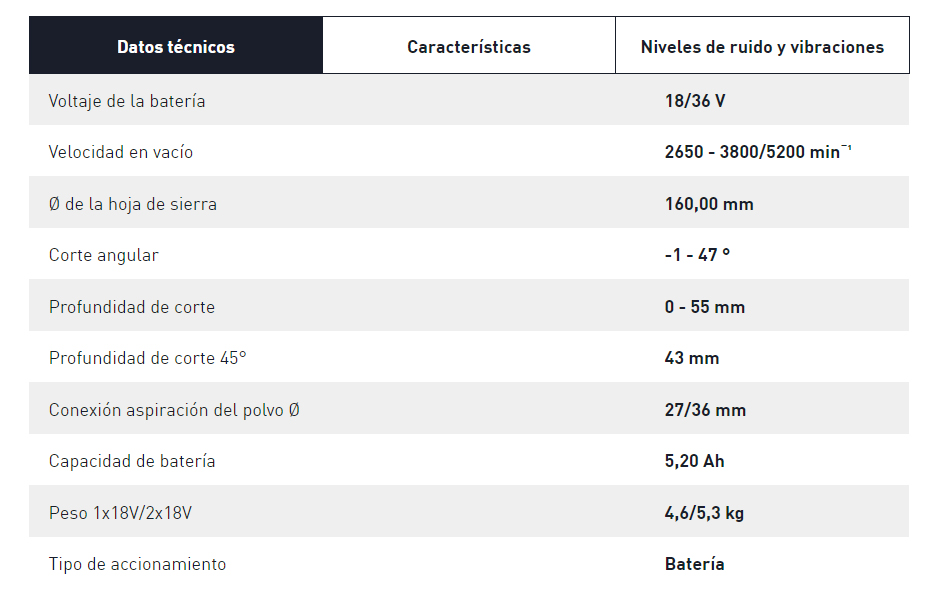Click the Ø de la hoja de sierra row
Image resolution: width=950 pixels, height=604 pixels.
(x=136, y=203)
